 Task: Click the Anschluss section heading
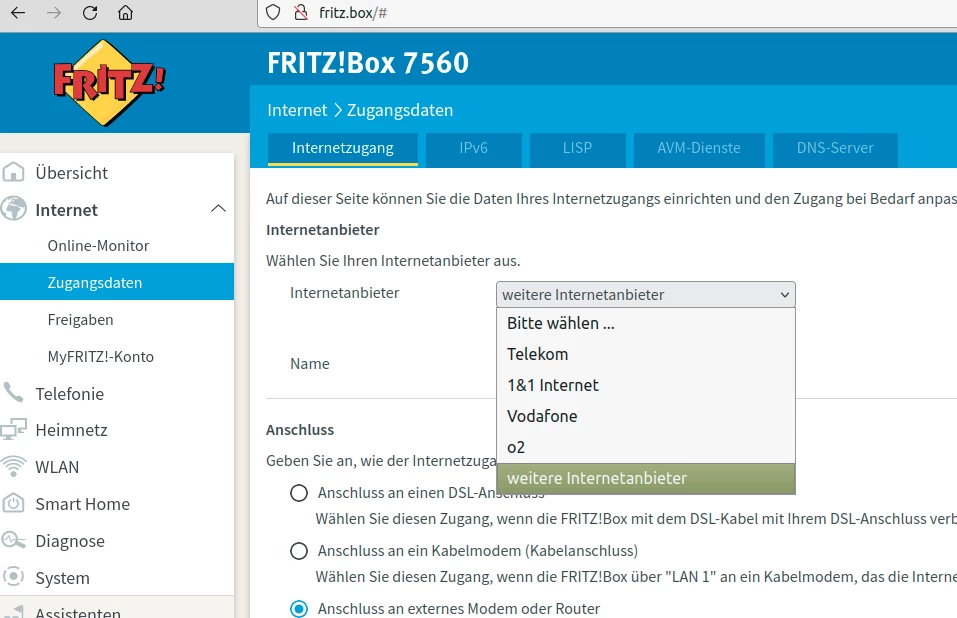(300, 430)
